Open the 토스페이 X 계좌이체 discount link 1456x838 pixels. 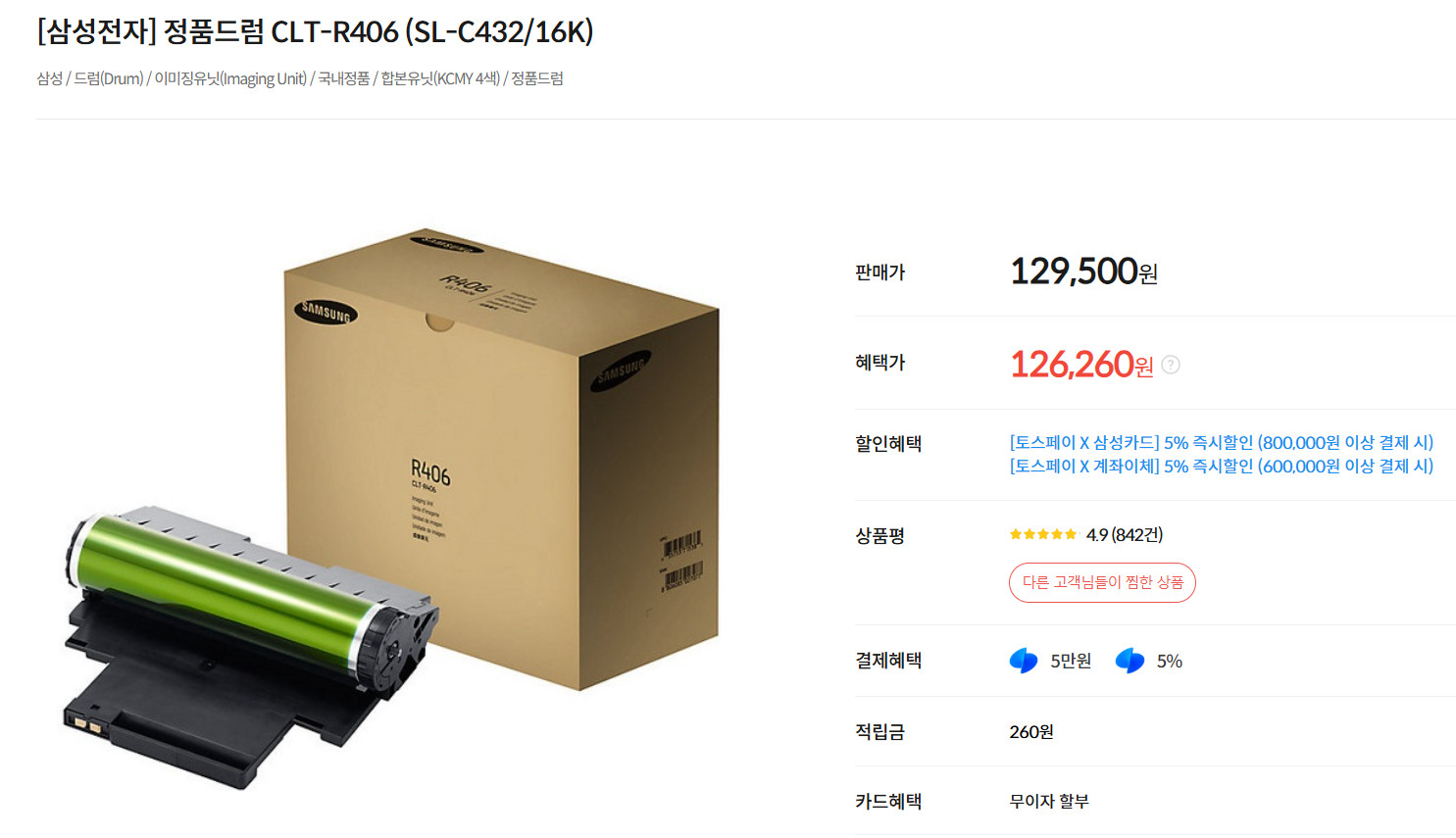point(1221,467)
